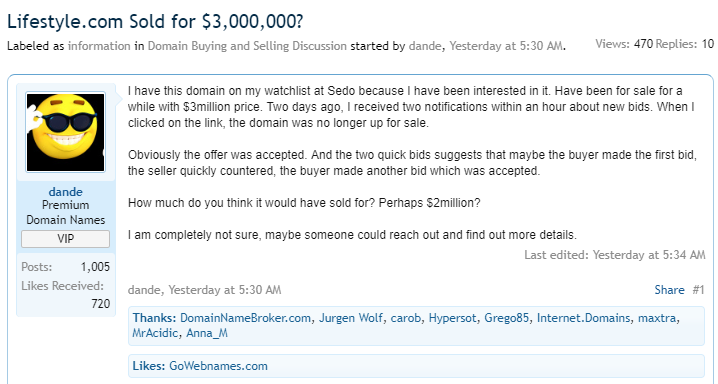Open Domain Buying and Selling Discussion forum
Viewport: 718px width, 384px height.
247,46
